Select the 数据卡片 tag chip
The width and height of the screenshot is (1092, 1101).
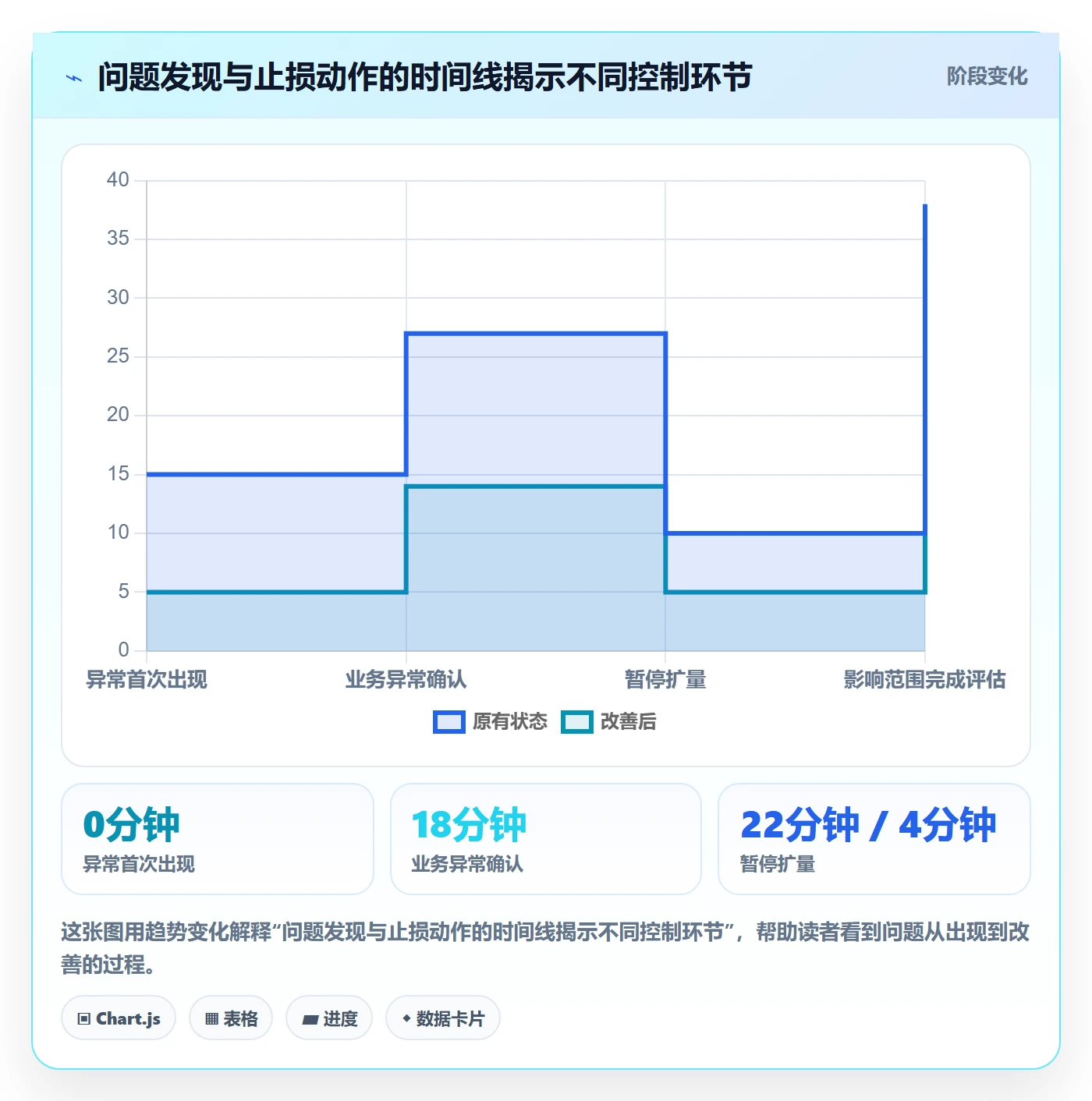coord(443,1018)
